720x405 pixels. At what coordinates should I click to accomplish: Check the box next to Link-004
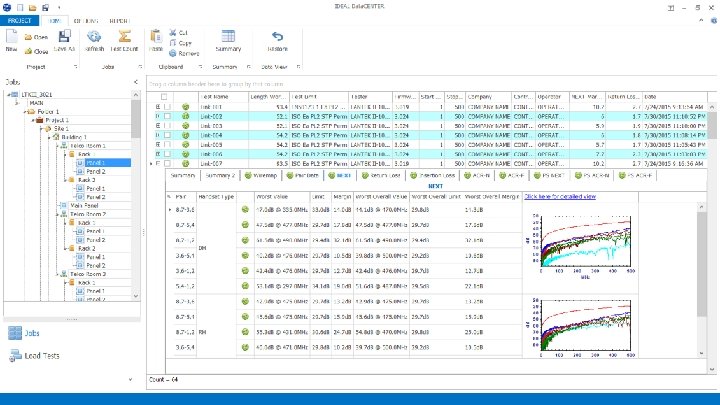(168, 134)
